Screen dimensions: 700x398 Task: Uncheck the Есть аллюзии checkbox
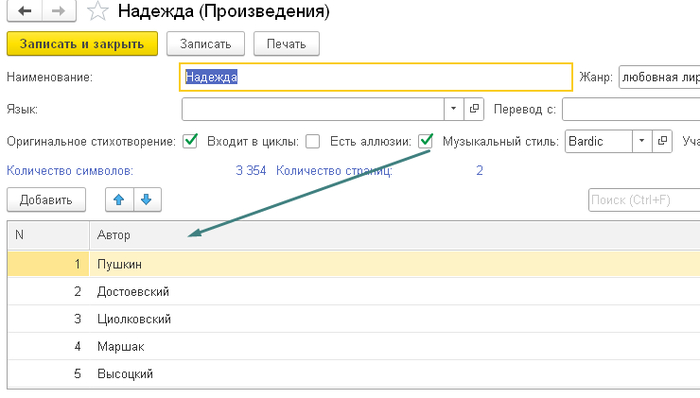click(426, 141)
